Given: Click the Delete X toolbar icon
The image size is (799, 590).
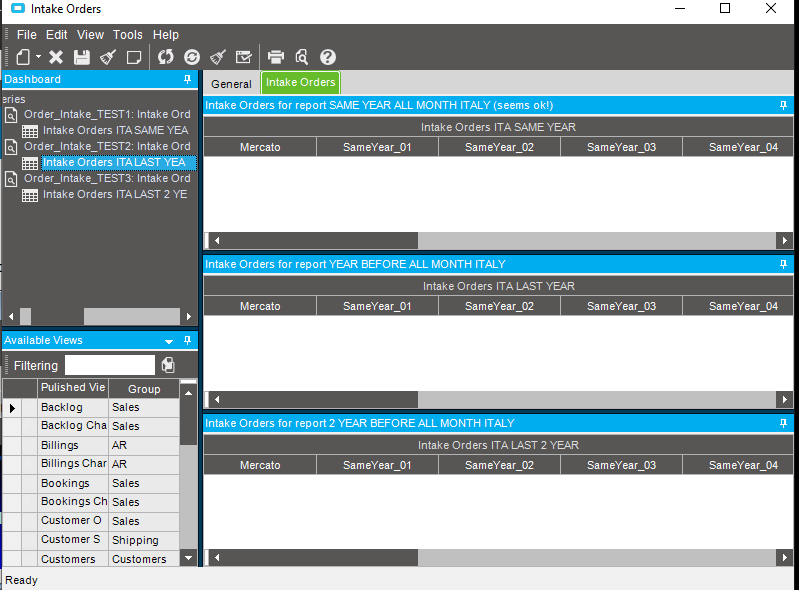Looking at the screenshot, I should tap(56, 57).
